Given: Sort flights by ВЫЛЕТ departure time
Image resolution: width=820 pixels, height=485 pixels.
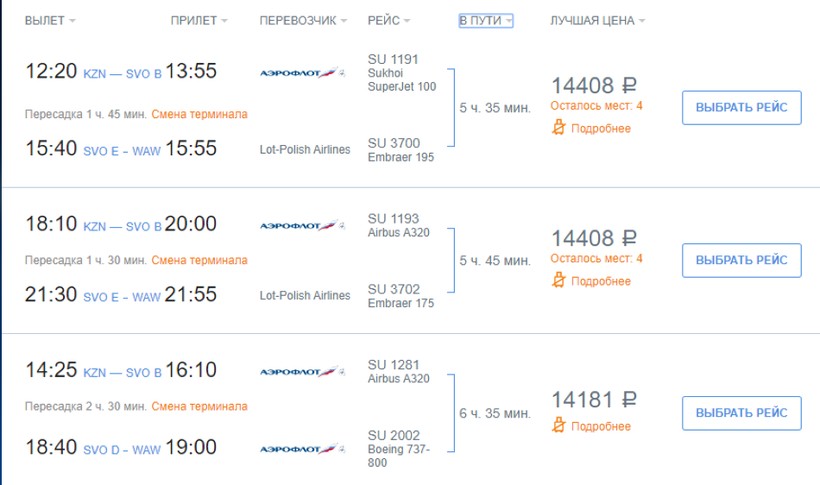Looking at the screenshot, I should [x=49, y=21].
